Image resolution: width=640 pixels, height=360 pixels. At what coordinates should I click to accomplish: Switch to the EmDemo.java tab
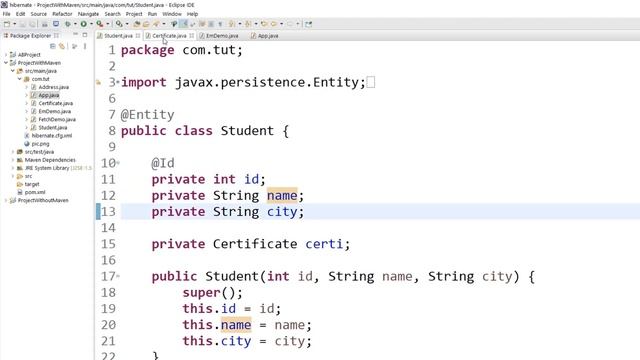coord(222,36)
